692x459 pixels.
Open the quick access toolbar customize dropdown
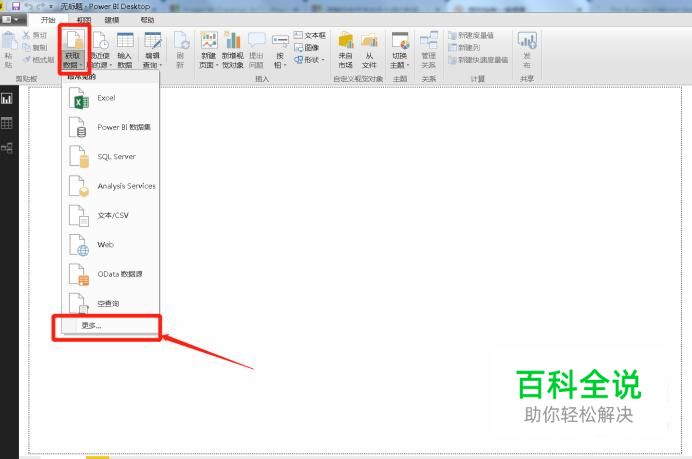coord(51,7)
